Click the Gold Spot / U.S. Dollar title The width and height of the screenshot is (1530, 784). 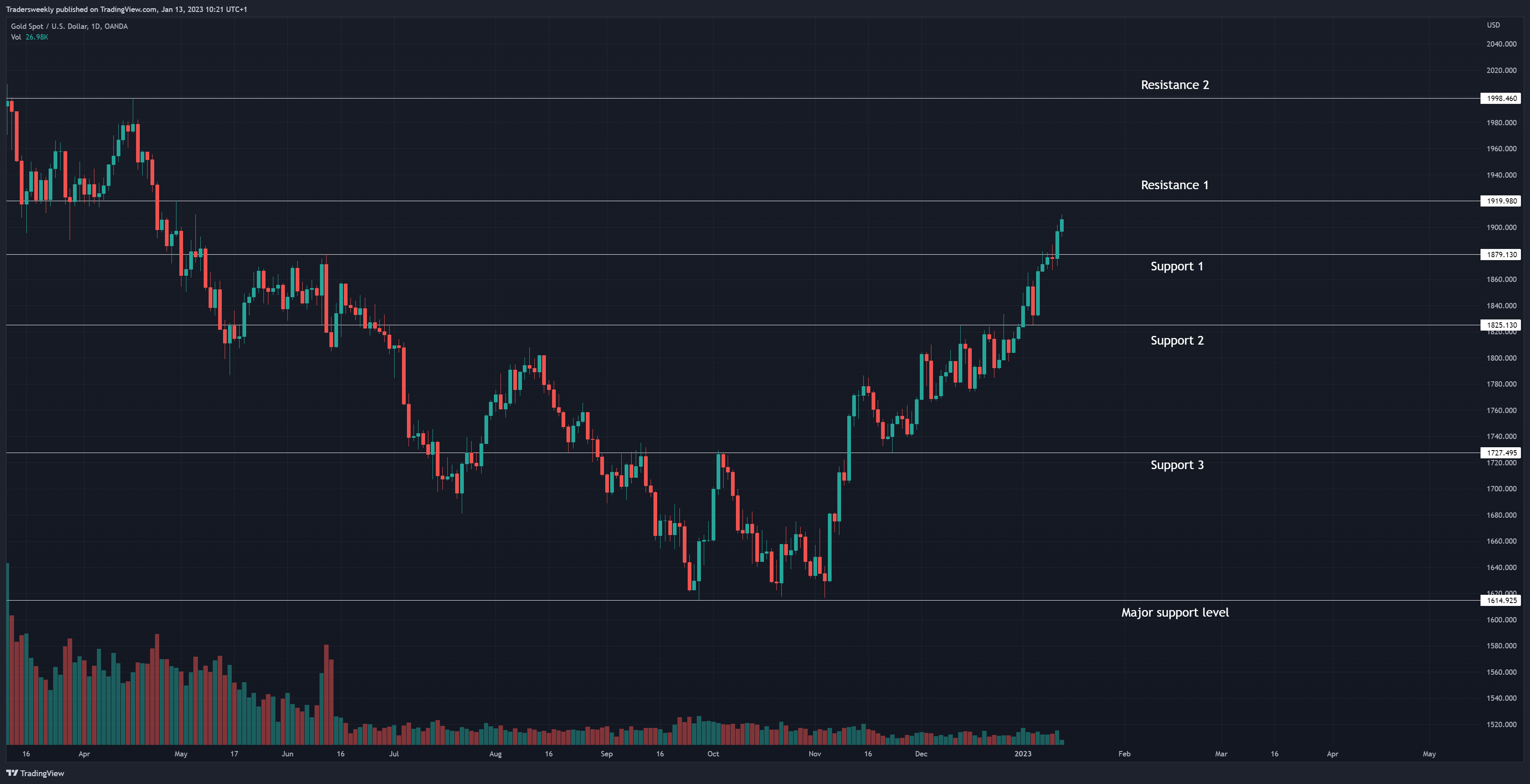(69, 26)
